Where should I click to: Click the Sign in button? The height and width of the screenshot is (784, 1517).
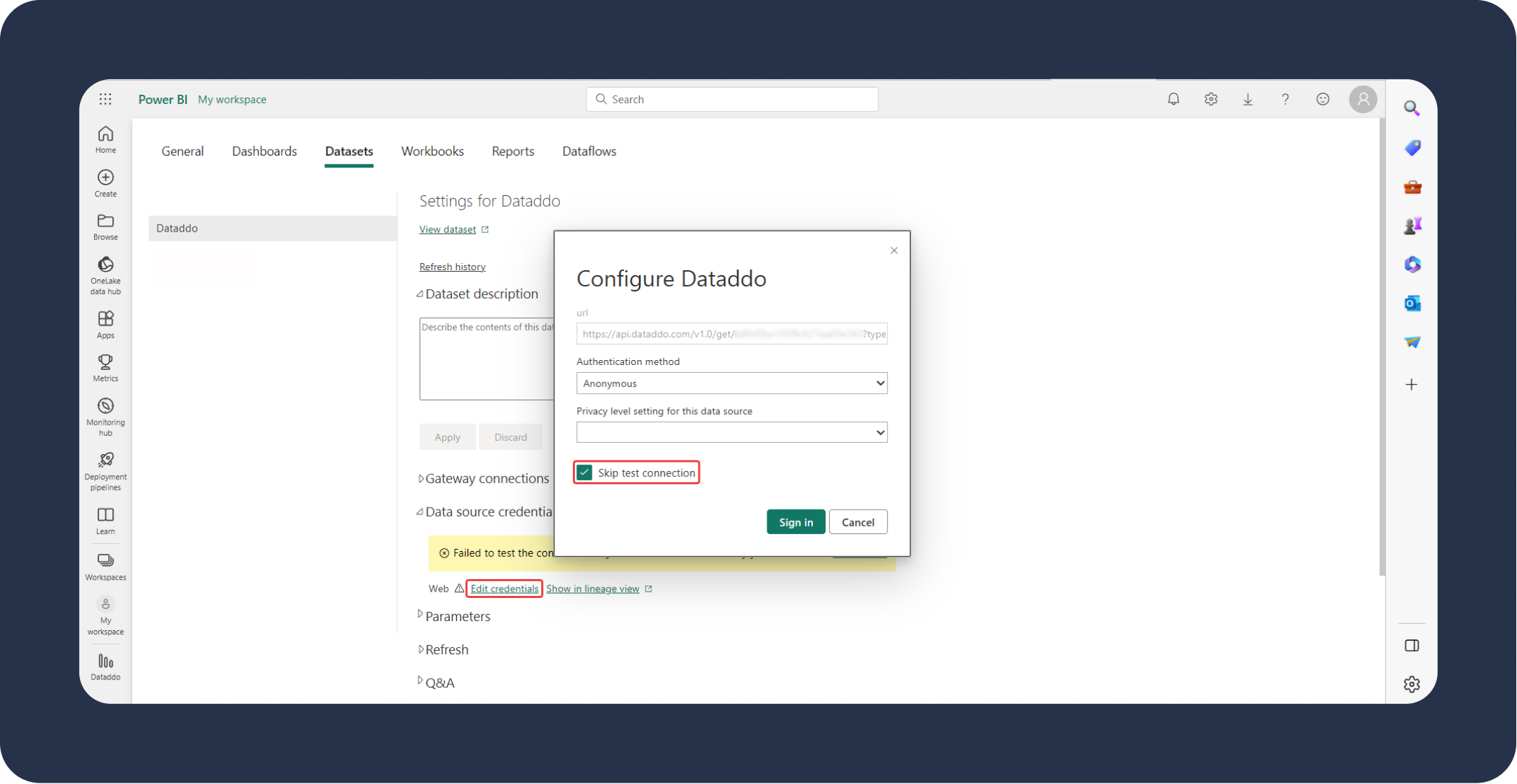(796, 522)
